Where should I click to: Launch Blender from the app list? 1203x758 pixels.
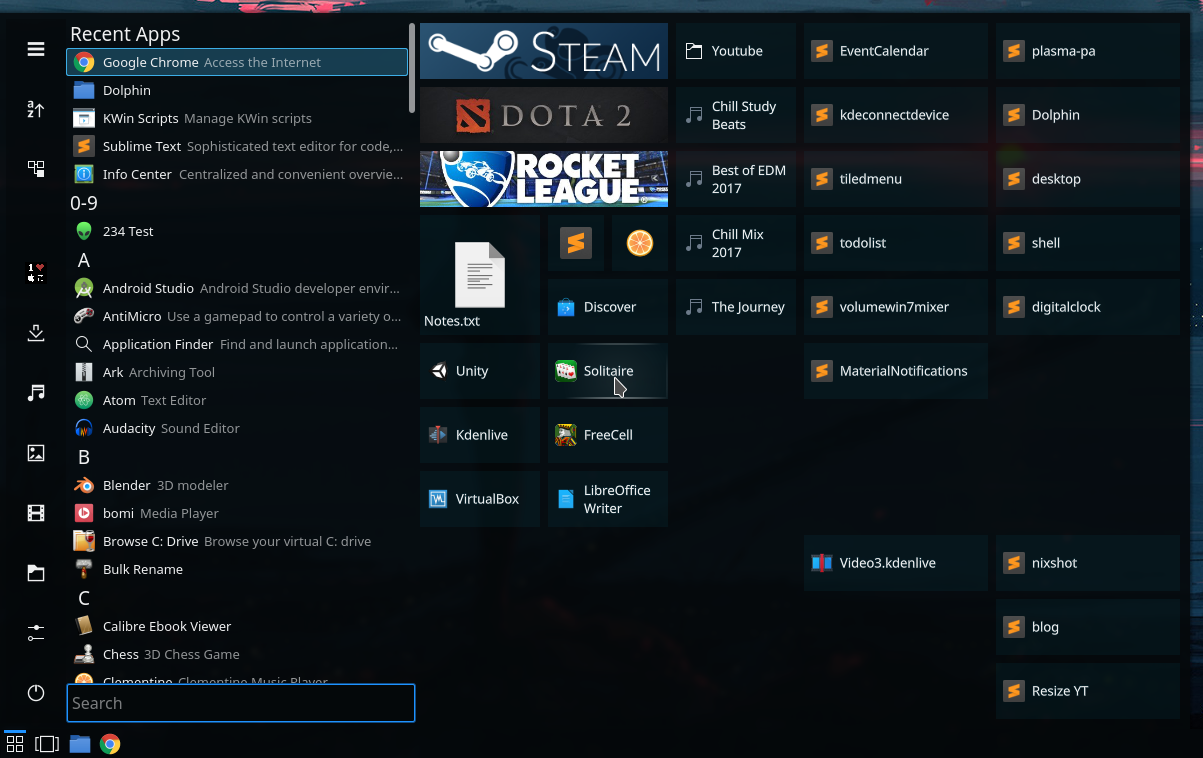click(x=237, y=485)
